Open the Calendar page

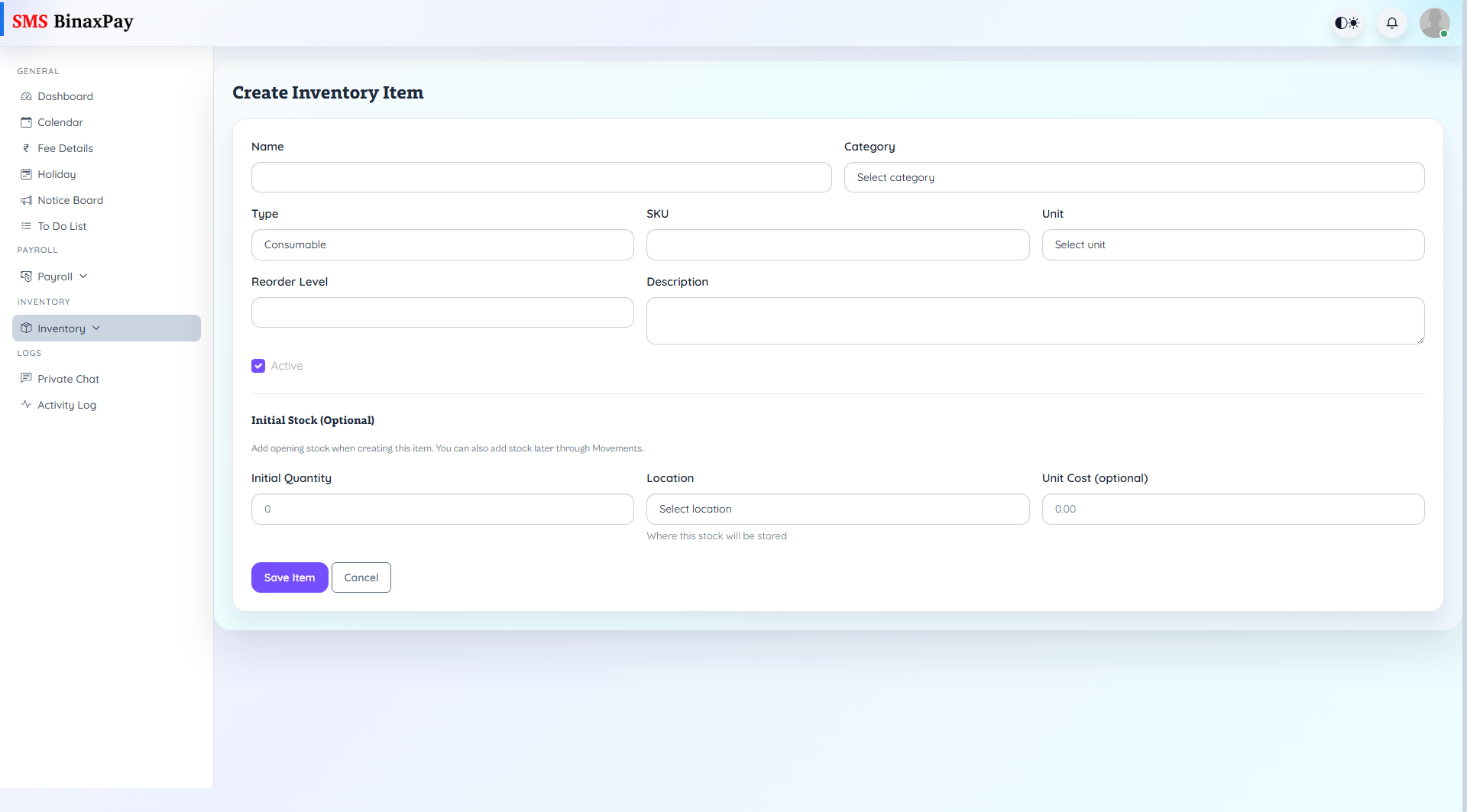tap(60, 122)
